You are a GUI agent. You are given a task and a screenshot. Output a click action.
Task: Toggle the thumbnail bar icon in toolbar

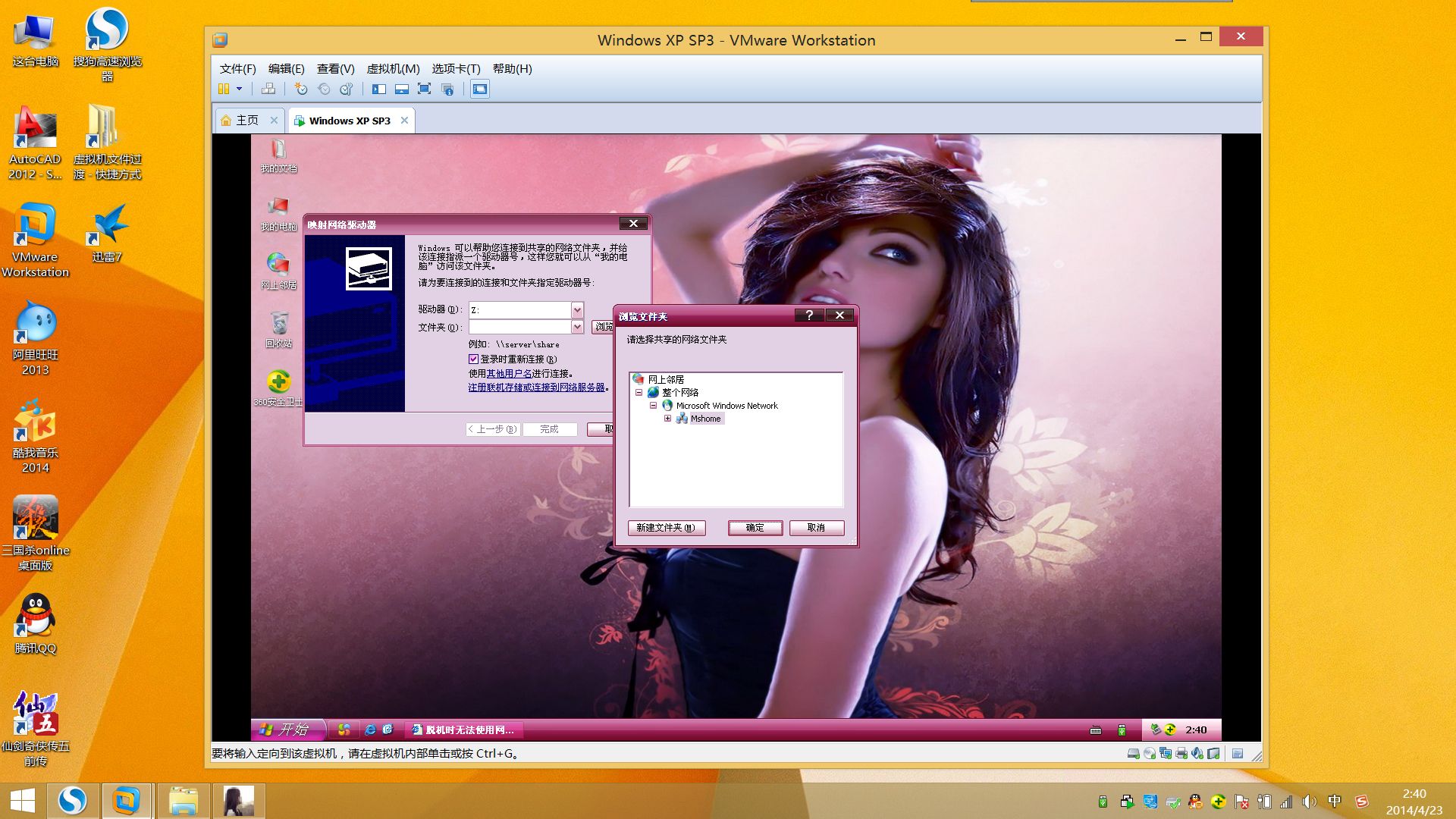[x=402, y=89]
